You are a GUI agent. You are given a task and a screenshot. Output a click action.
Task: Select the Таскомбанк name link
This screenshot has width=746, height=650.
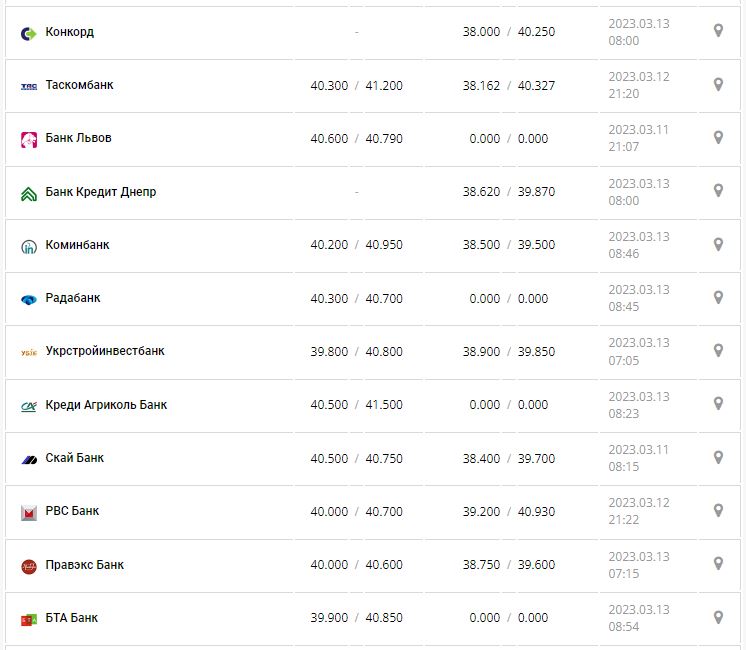pos(80,85)
